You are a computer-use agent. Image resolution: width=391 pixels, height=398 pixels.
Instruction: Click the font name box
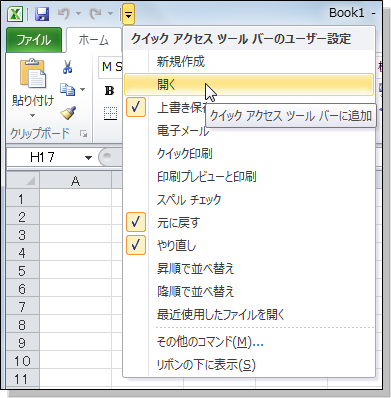(x=111, y=67)
